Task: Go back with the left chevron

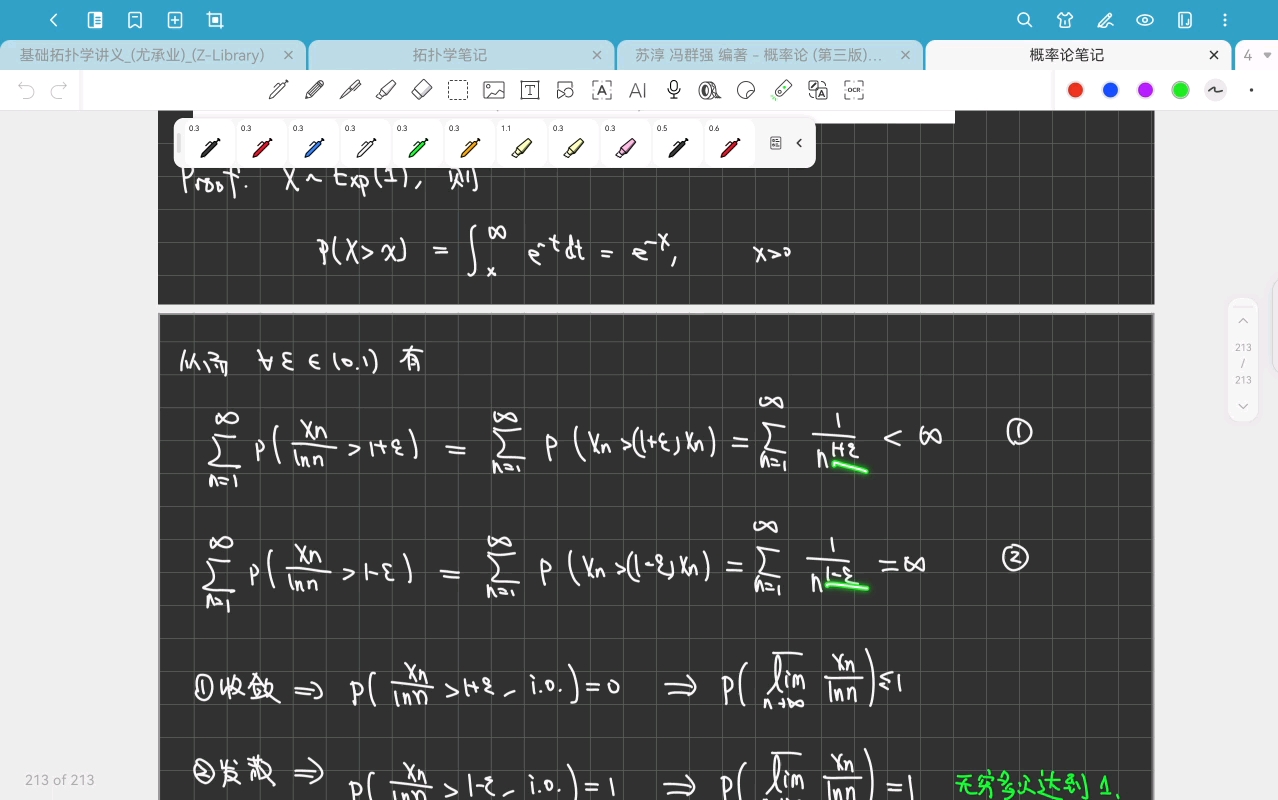Action: point(54,20)
